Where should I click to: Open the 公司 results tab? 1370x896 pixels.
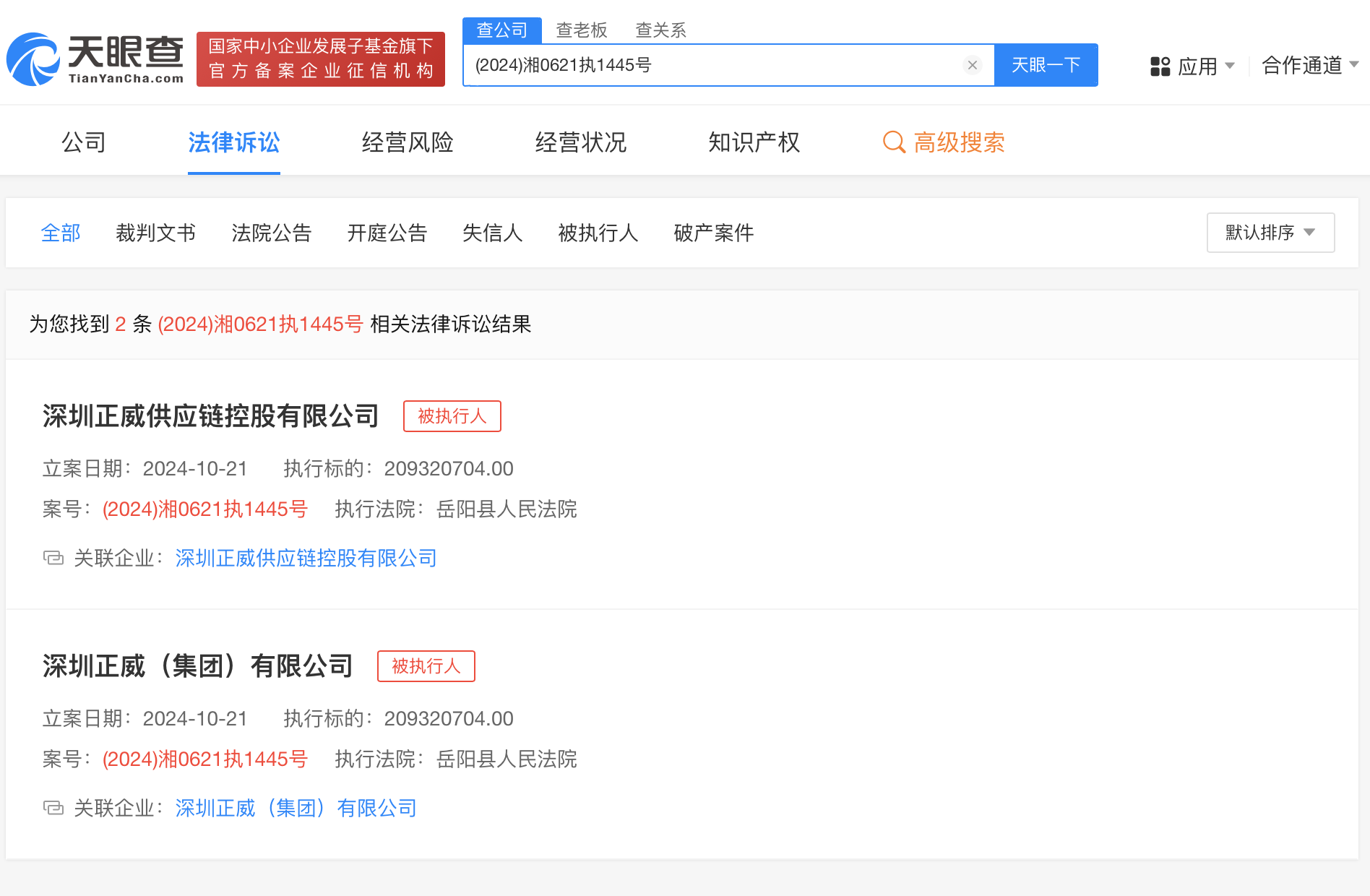pos(84,142)
